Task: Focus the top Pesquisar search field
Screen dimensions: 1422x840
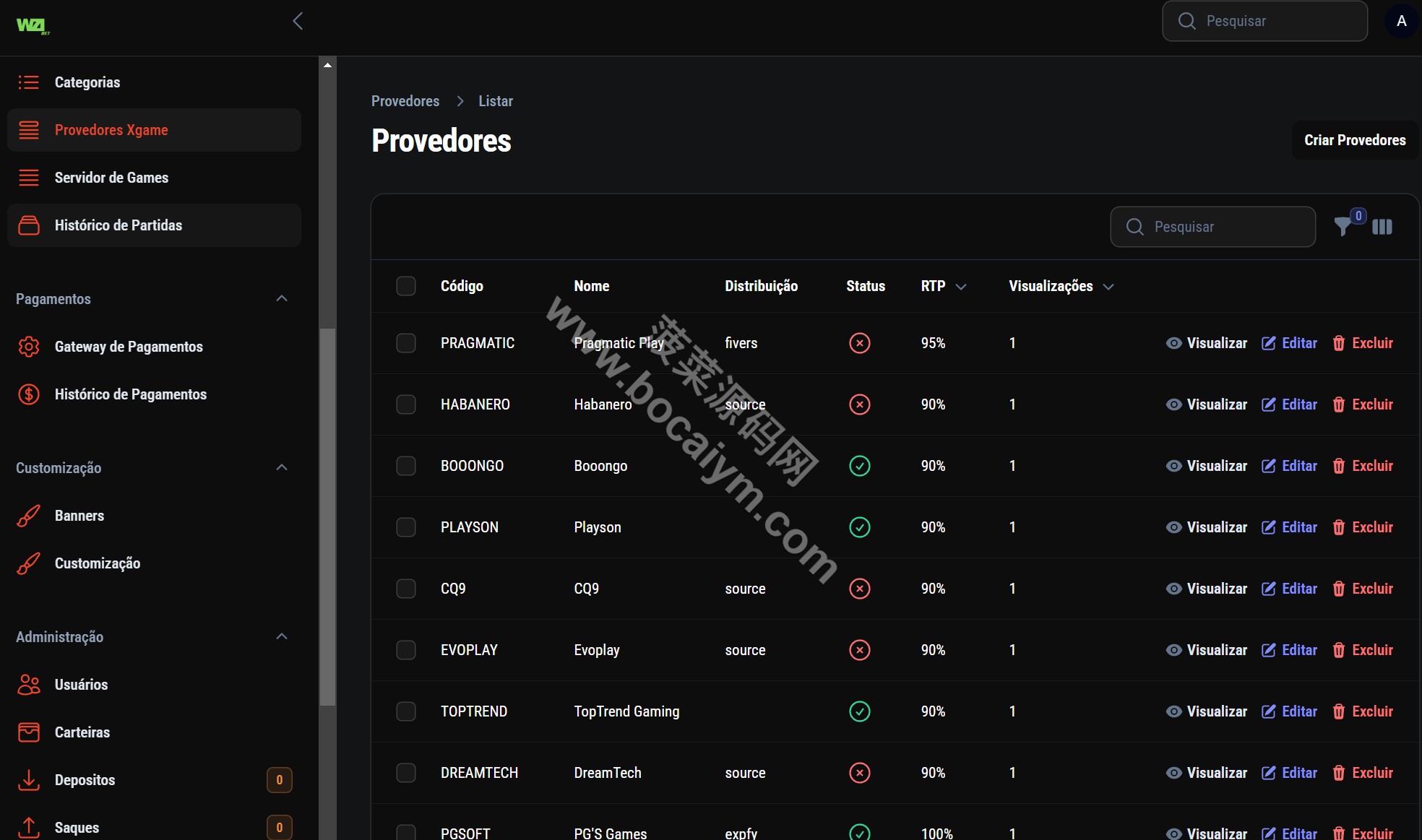Action: [x=1264, y=21]
